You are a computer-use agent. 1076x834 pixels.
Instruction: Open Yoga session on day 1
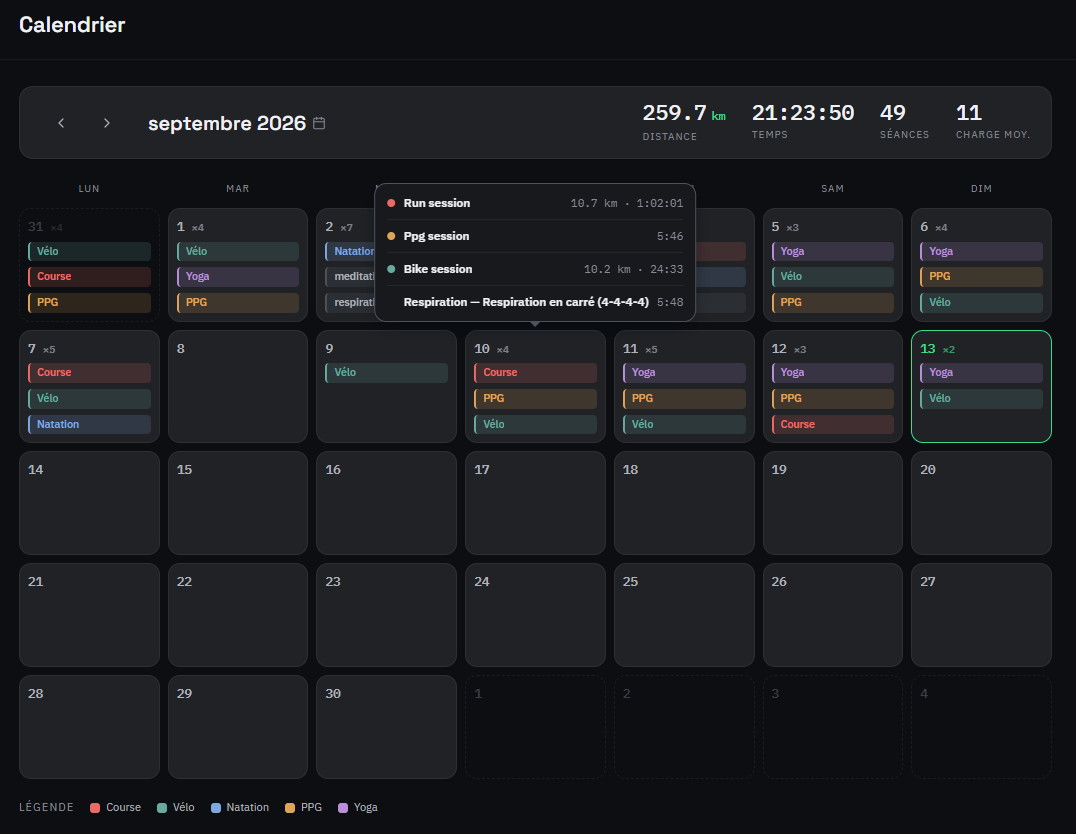coord(237,277)
